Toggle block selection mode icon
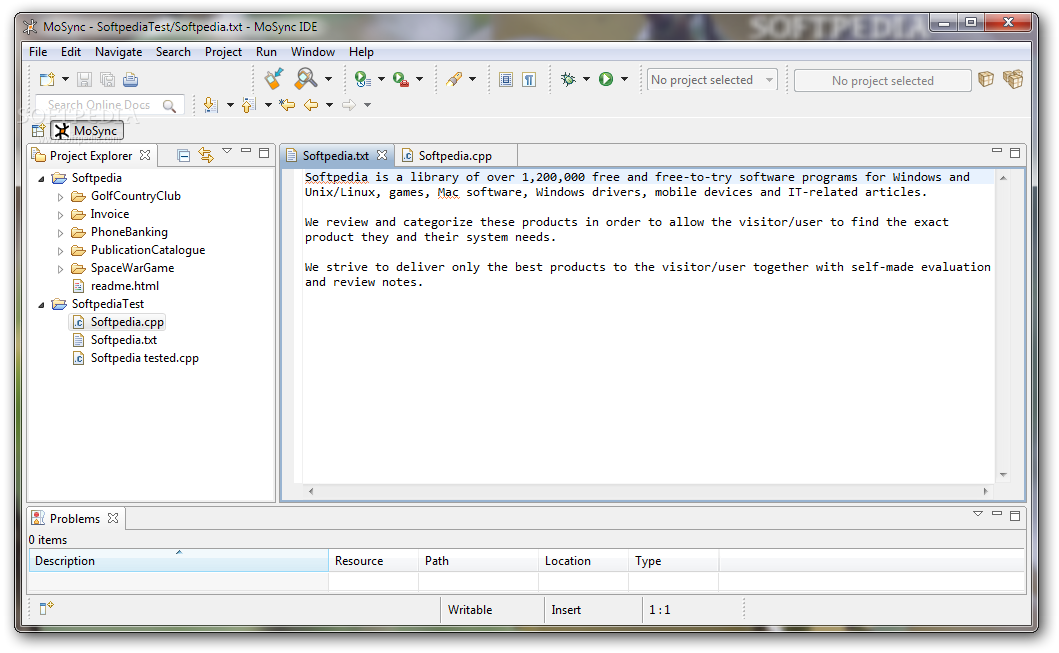Image resolution: width=1059 pixels, height=653 pixels. [x=505, y=80]
